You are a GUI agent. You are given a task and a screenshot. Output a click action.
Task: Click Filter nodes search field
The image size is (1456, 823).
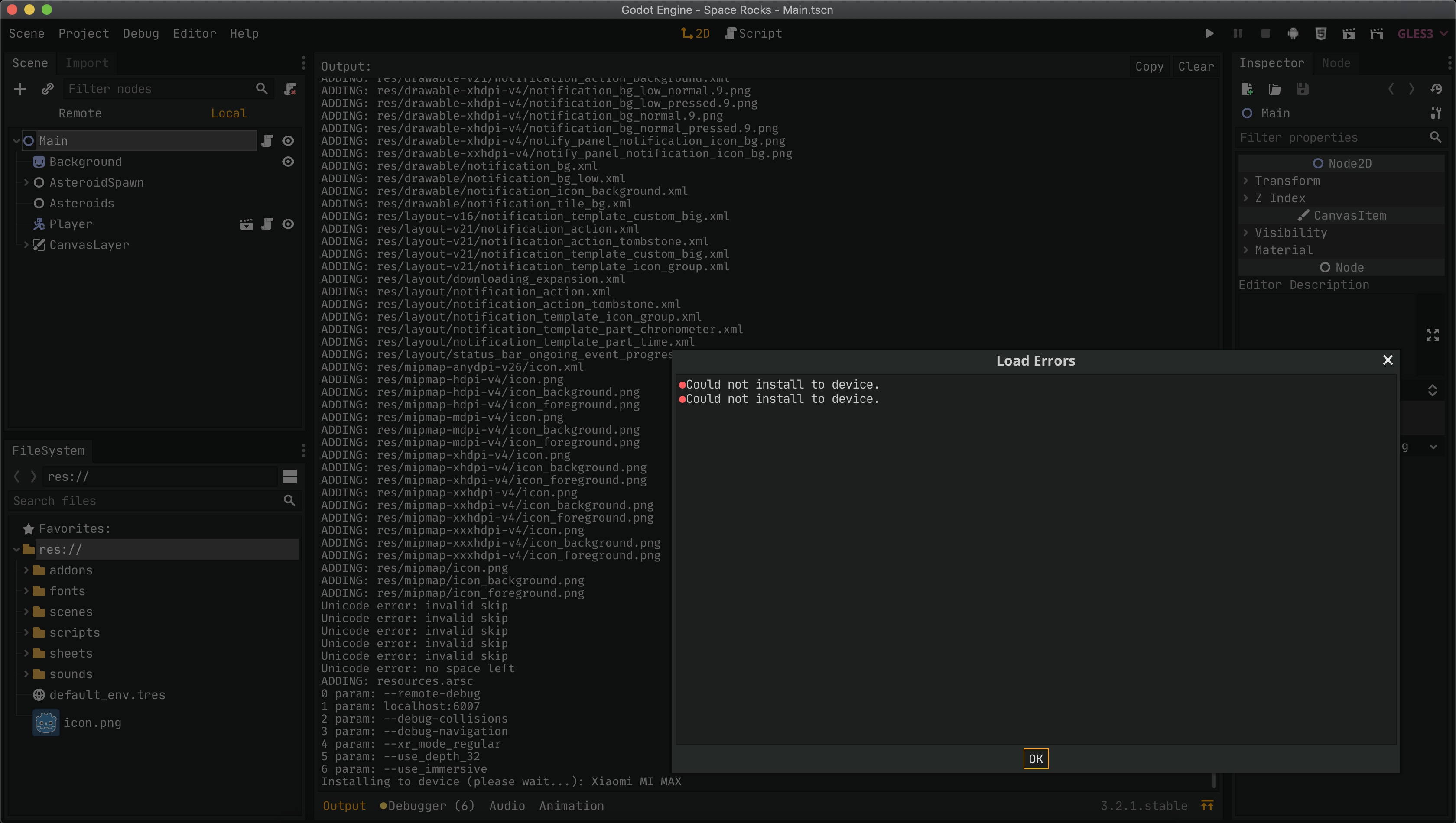pos(168,89)
